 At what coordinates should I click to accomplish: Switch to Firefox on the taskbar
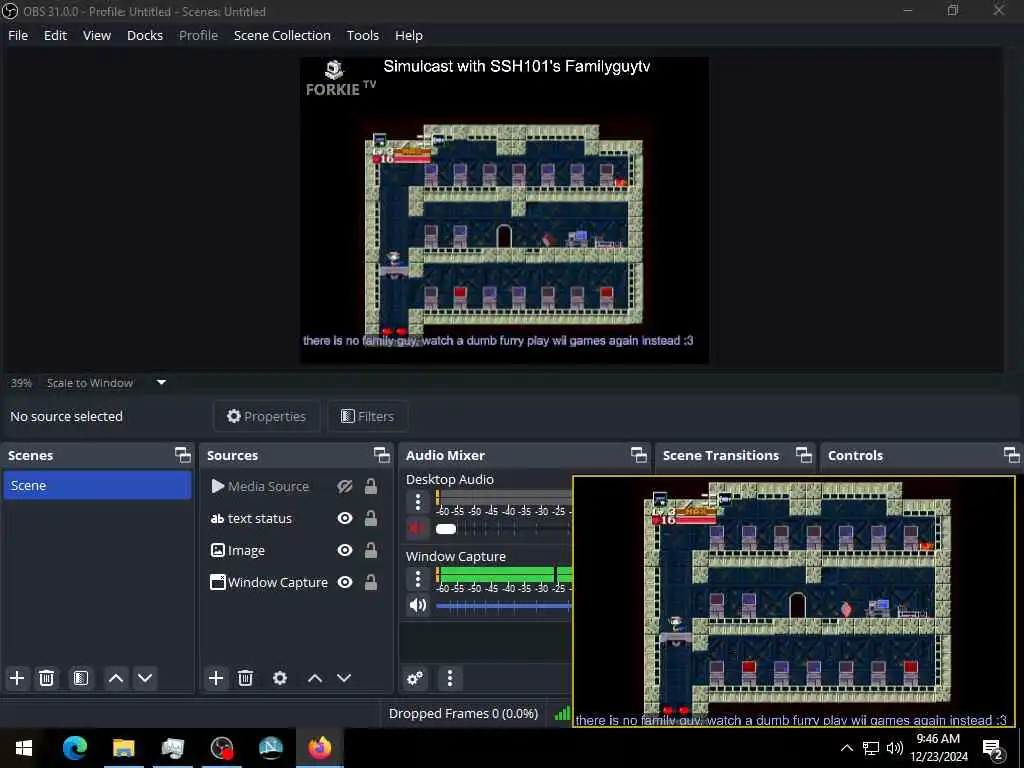point(319,748)
